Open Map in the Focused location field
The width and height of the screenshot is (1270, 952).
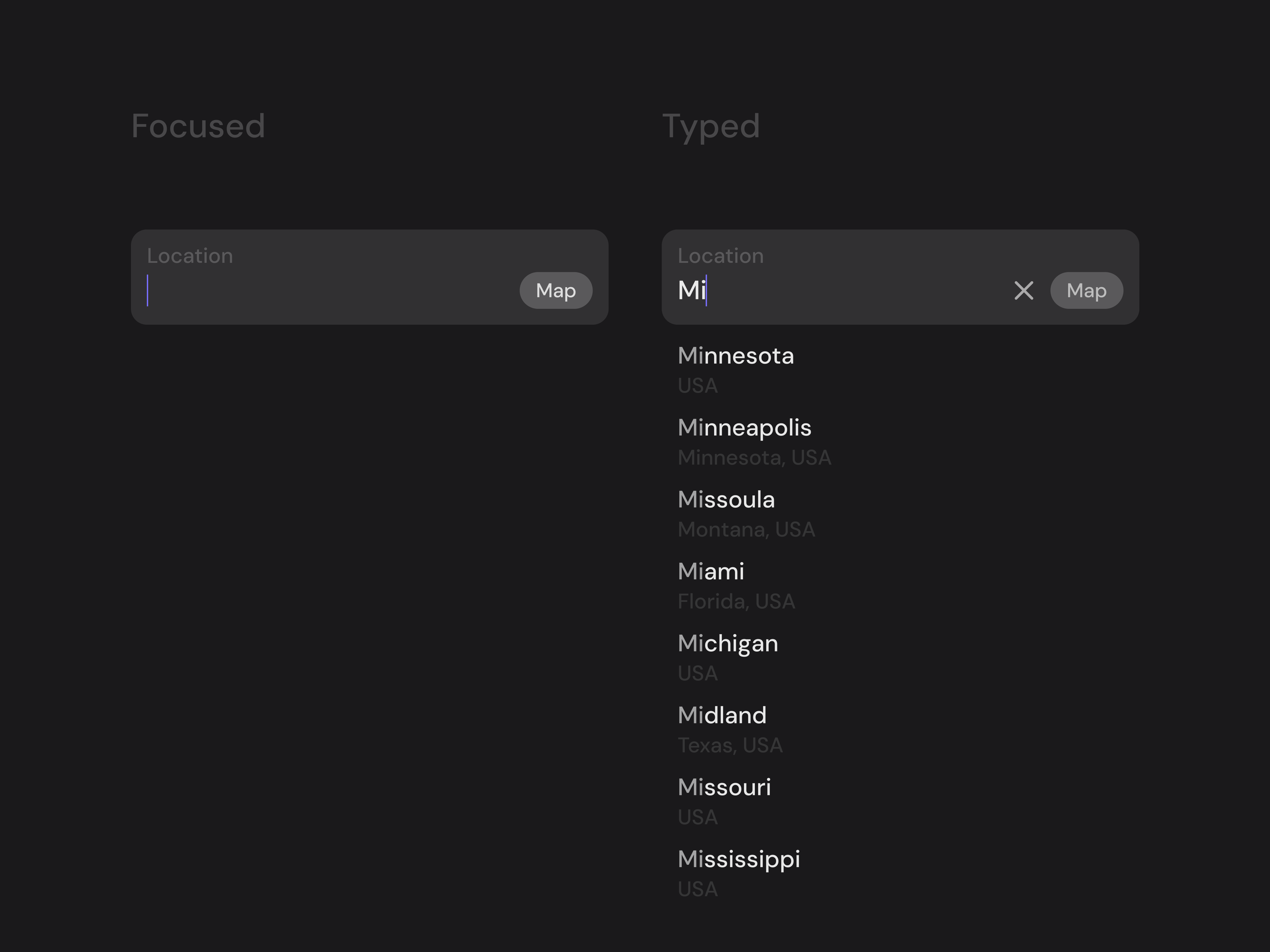point(556,290)
